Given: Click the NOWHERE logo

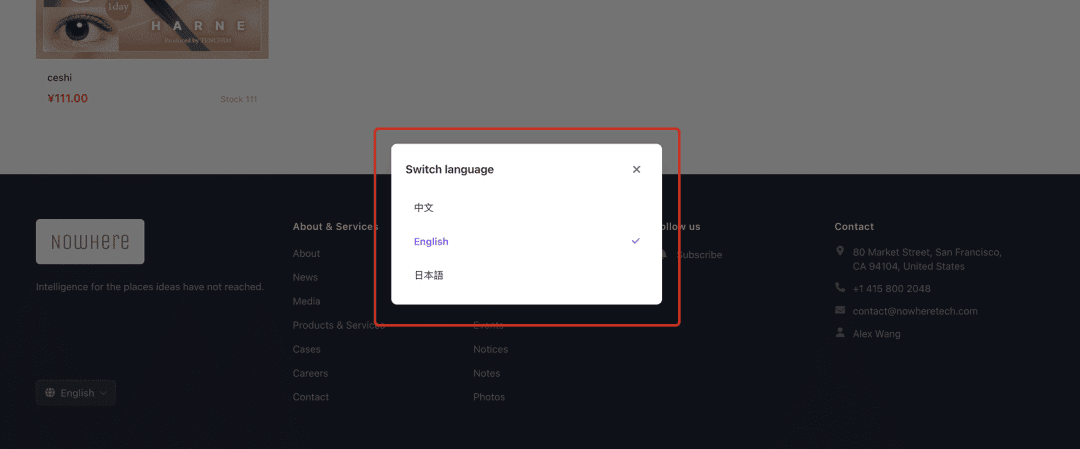Looking at the screenshot, I should [x=90, y=242].
